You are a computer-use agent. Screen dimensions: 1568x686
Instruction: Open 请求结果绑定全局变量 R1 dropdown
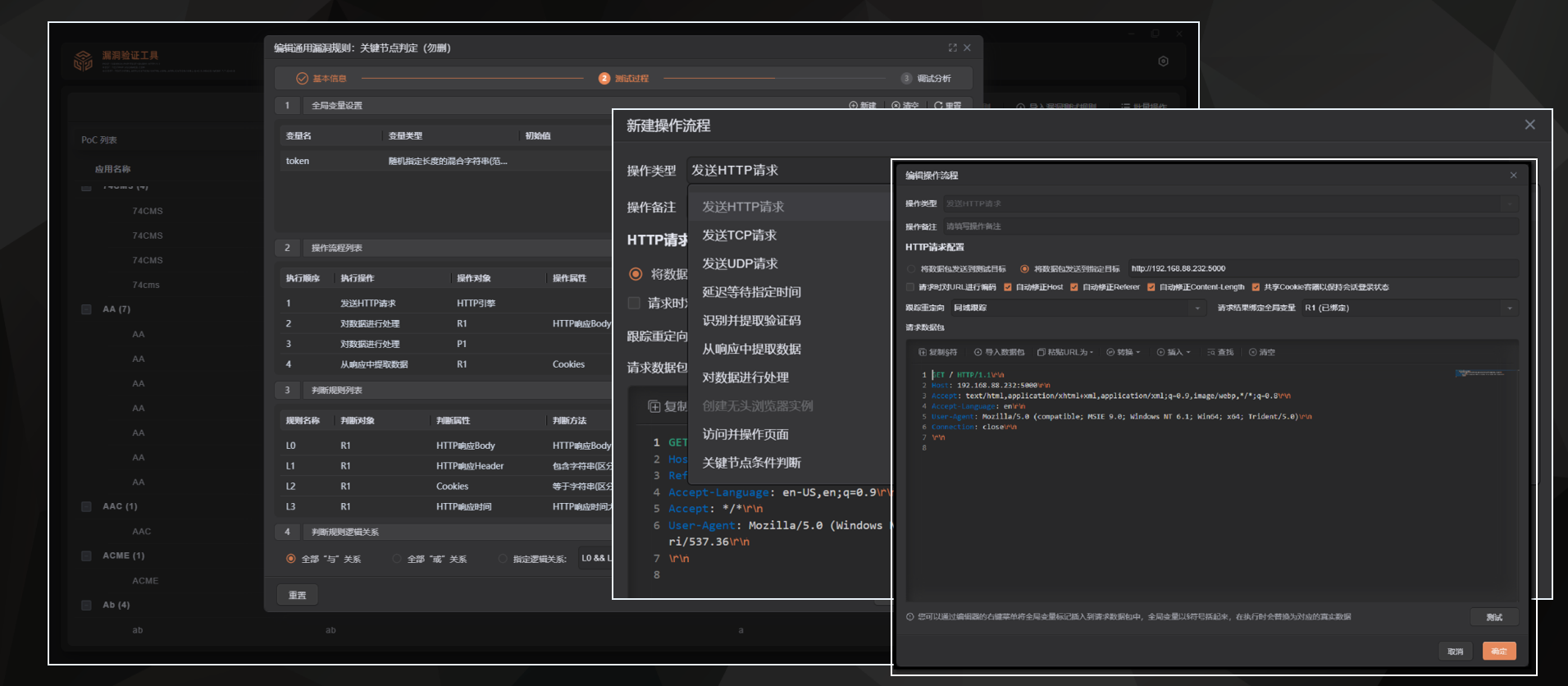pos(1409,308)
